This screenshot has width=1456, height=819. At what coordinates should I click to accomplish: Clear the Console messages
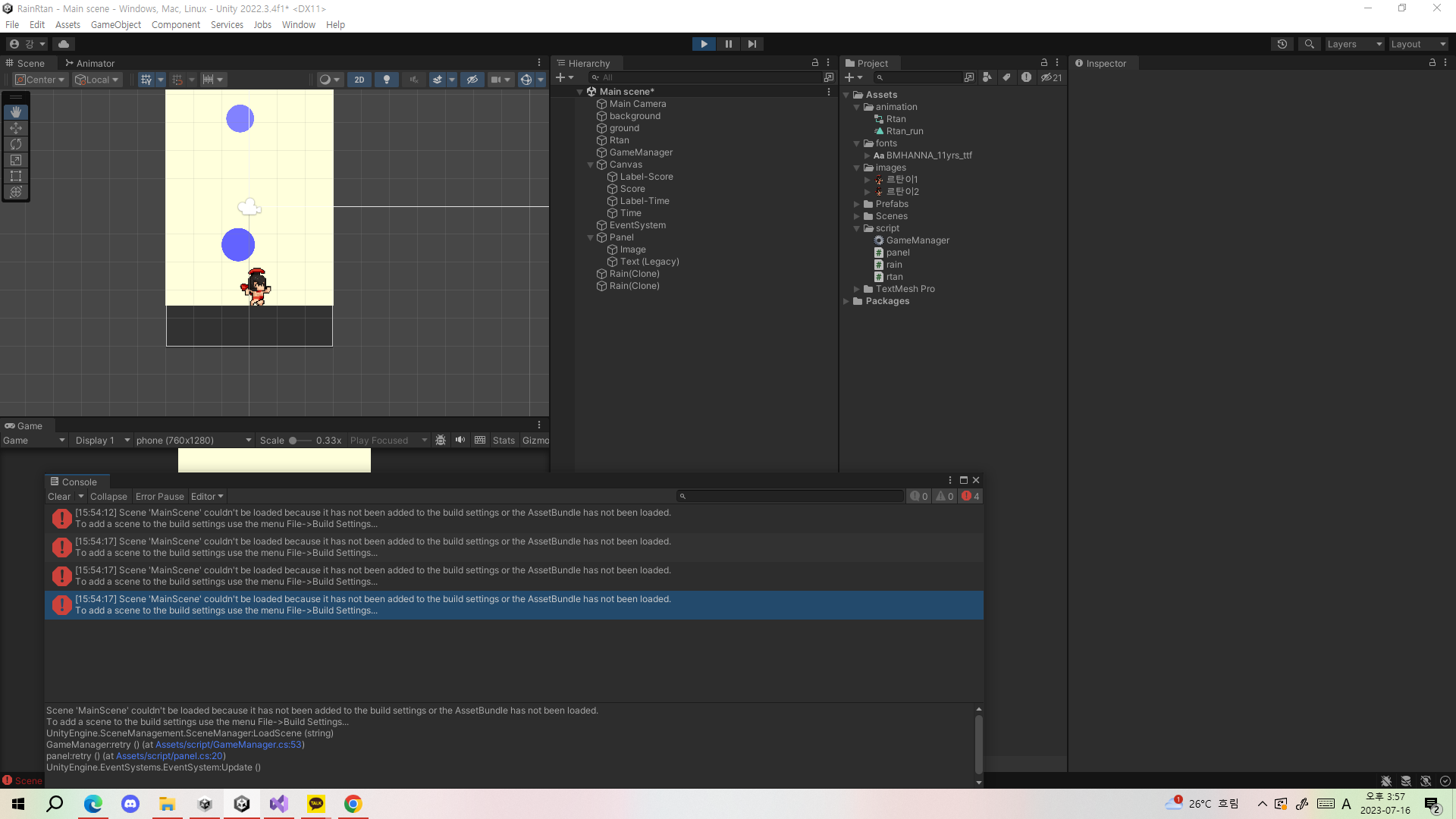pos(59,497)
